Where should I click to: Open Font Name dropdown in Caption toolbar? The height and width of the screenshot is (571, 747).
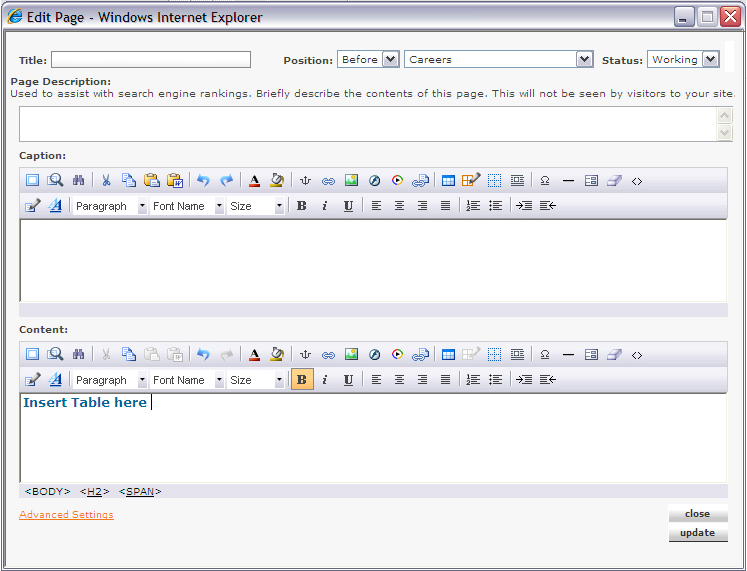(x=187, y=206)
